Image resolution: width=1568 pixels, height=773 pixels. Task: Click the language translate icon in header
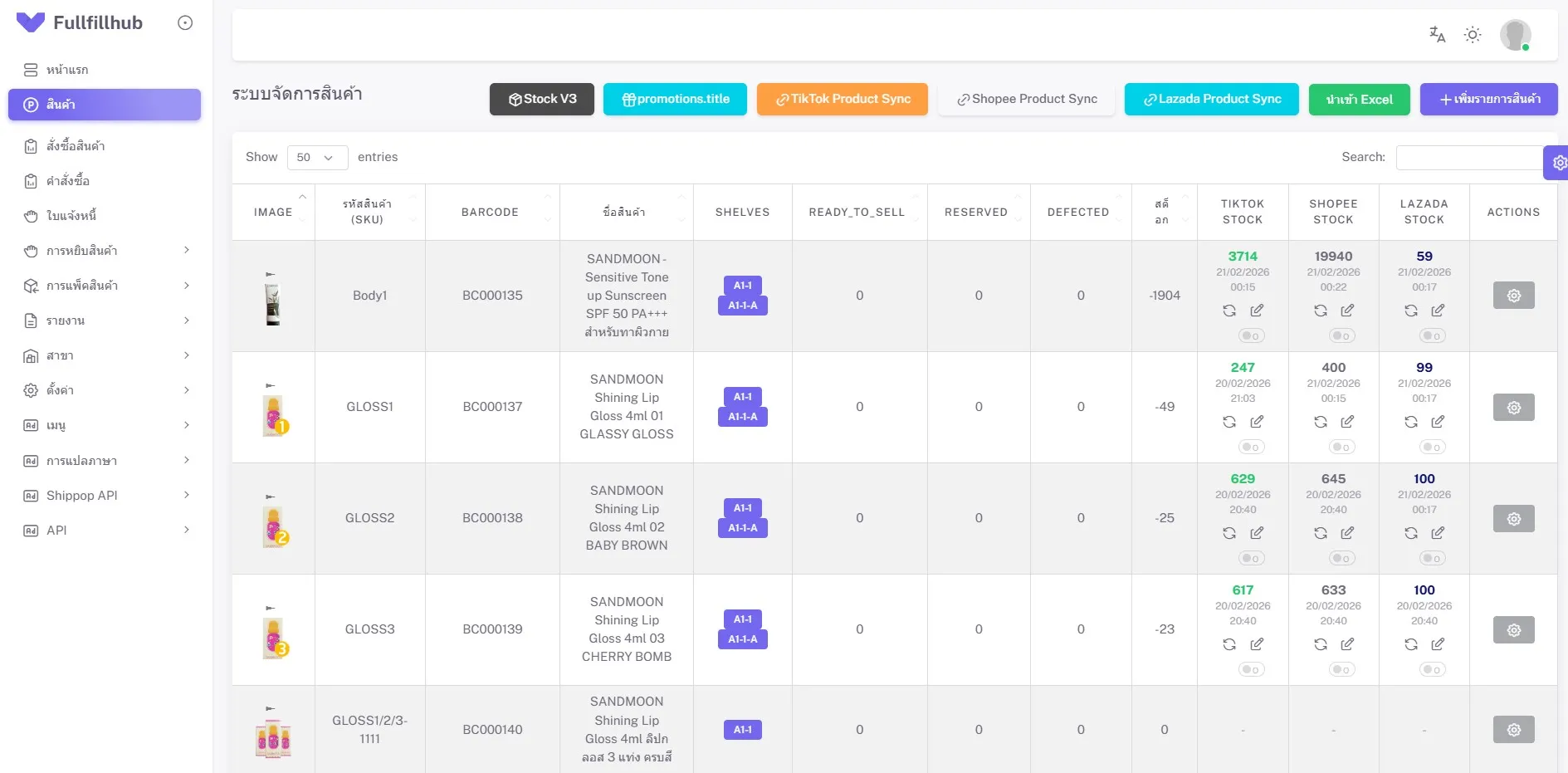coord(1437,35)
